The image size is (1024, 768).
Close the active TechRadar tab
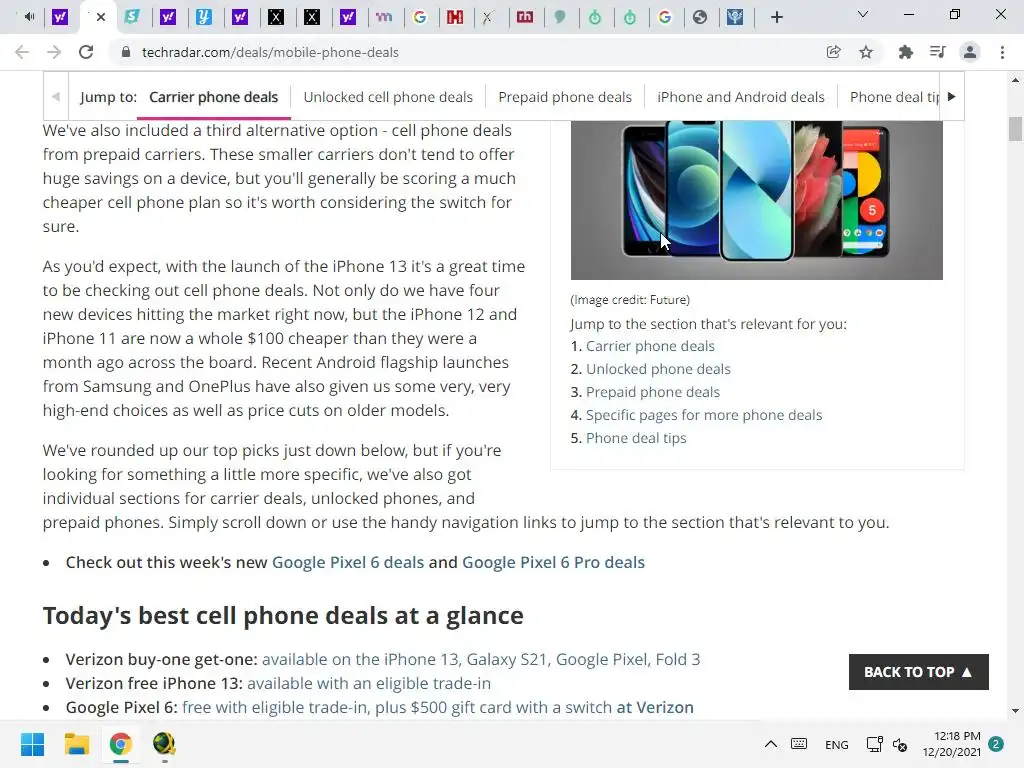(x=101, y=17)
